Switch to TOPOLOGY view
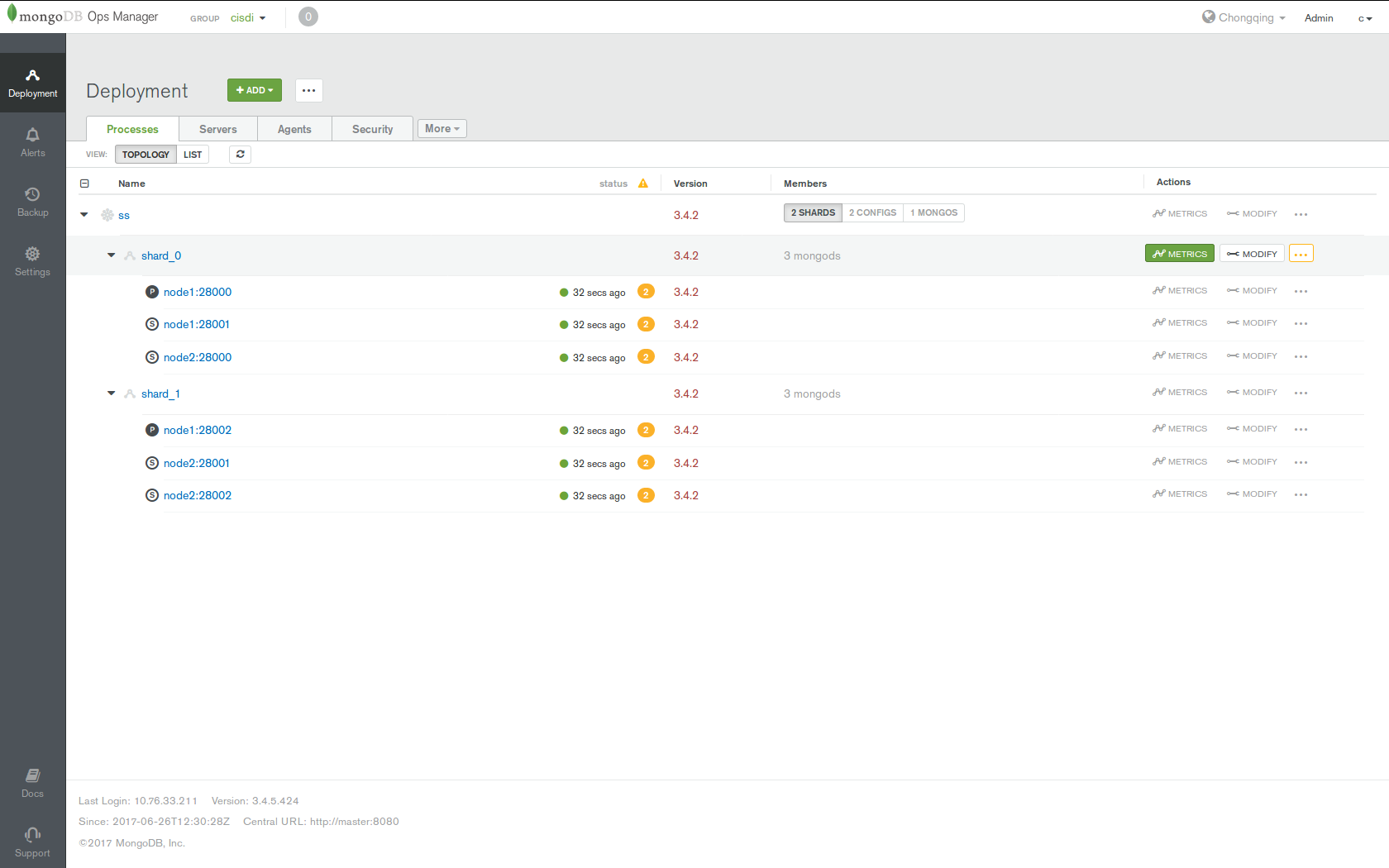Image resolution: width=1389 pixels, height=868 pixels. click(145, 154)
